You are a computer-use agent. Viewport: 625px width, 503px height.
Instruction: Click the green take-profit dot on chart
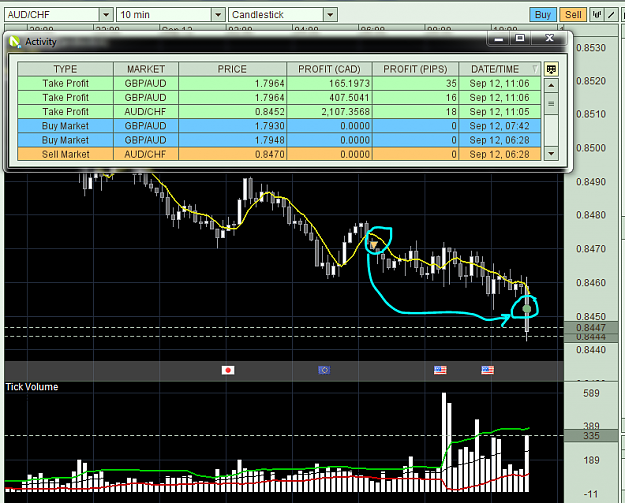527,308
